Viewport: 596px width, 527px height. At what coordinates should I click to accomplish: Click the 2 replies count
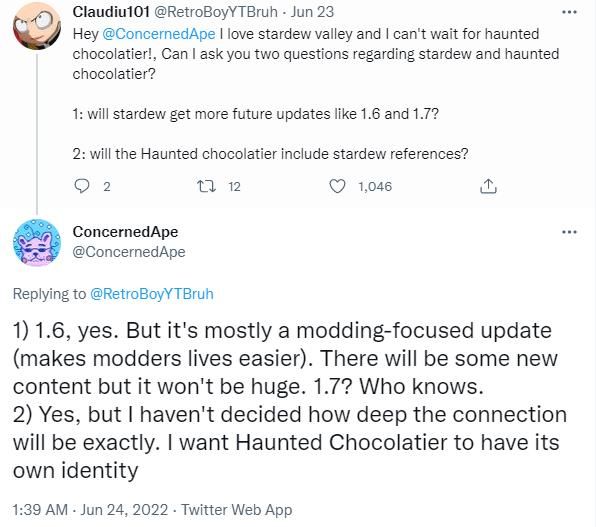tap(107, 186)
